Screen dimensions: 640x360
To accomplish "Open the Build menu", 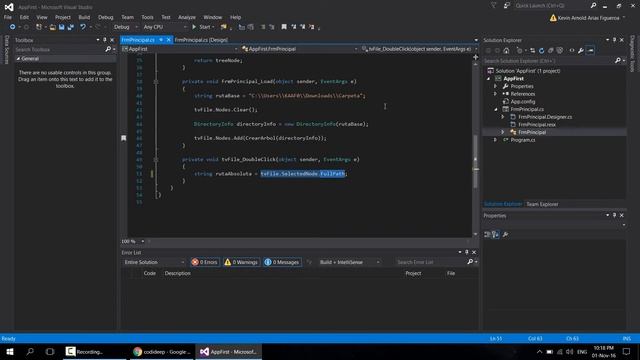I will (84, 17).
